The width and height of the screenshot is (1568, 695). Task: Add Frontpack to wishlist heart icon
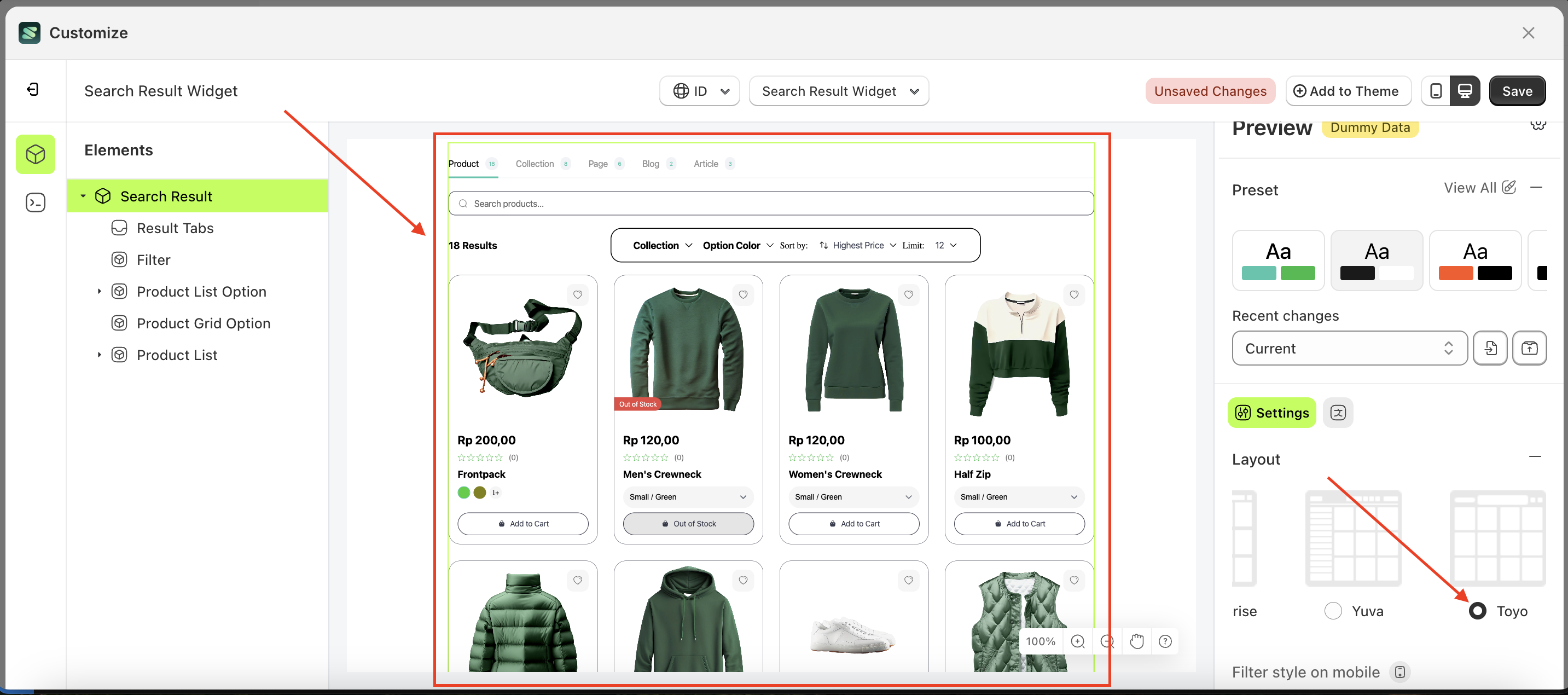tap(578, 295)
